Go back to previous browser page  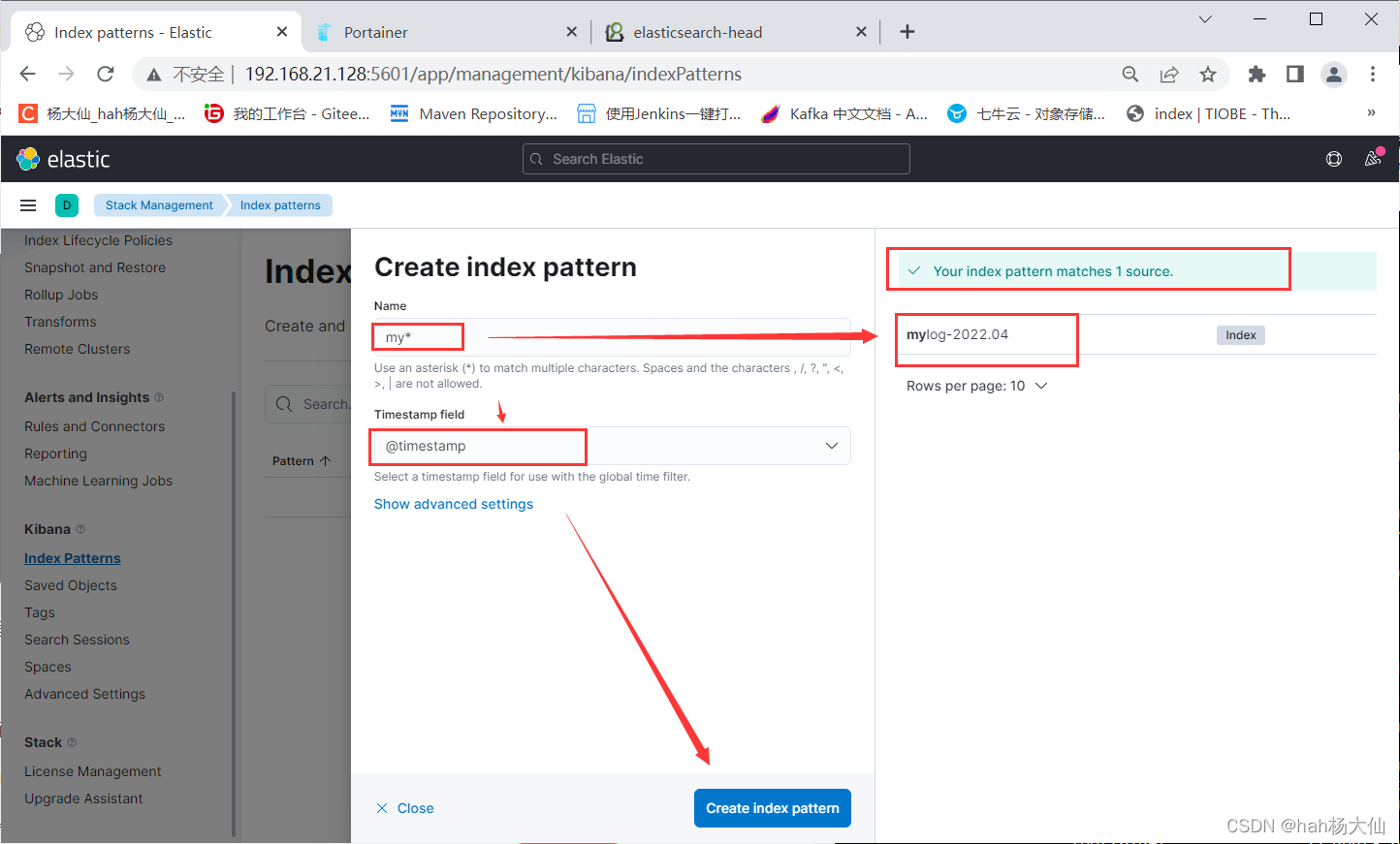27,74
